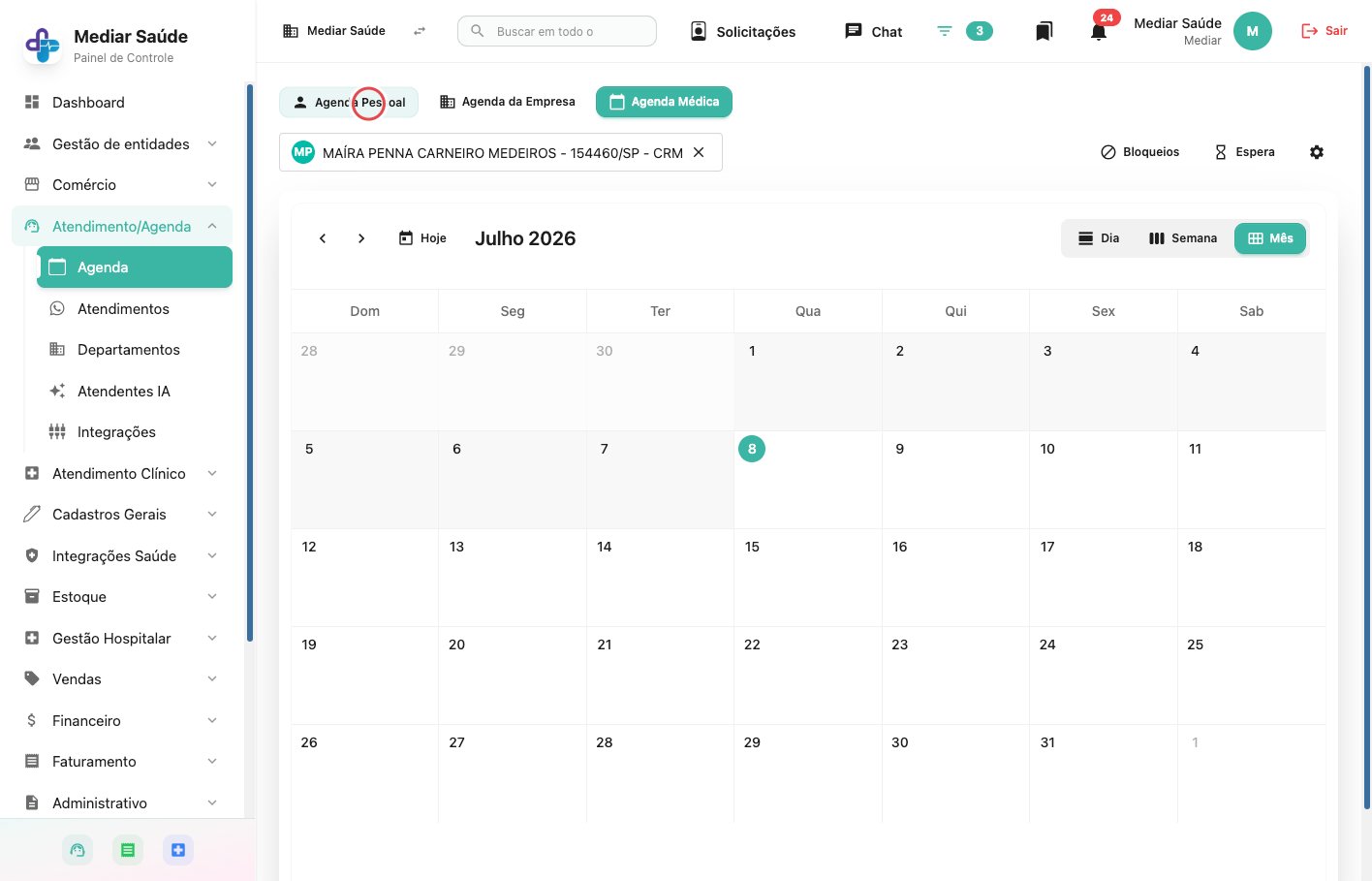Click the swap company arrows icon
The image size is (1372, 881).
point(420,31)
